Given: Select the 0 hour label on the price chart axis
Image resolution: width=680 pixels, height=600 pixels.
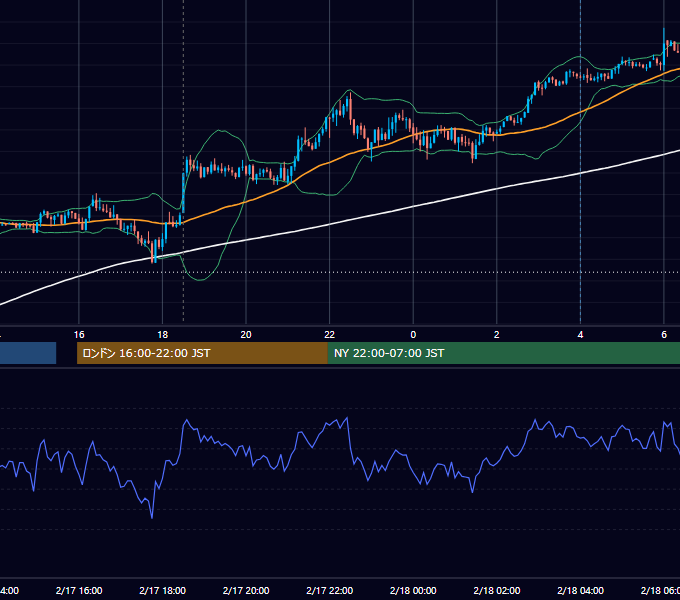Looking at the screenshot, I should coord(413,335).
